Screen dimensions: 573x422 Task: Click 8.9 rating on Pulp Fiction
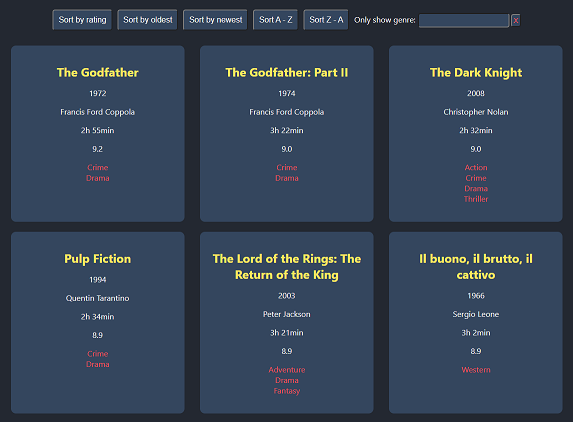click(x=98, y=335)
